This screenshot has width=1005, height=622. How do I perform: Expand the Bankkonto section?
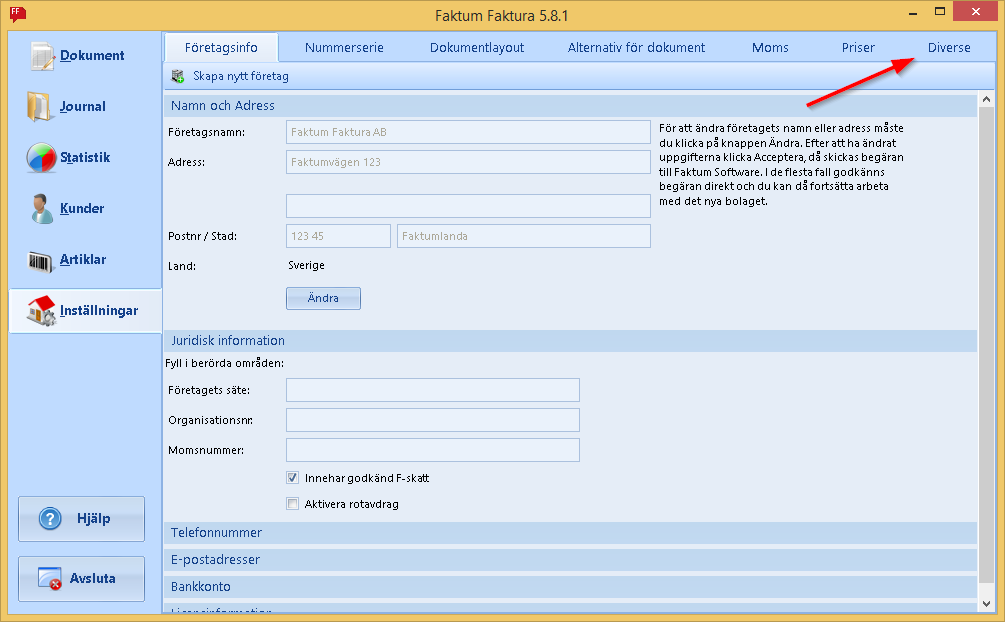(570, 587)
